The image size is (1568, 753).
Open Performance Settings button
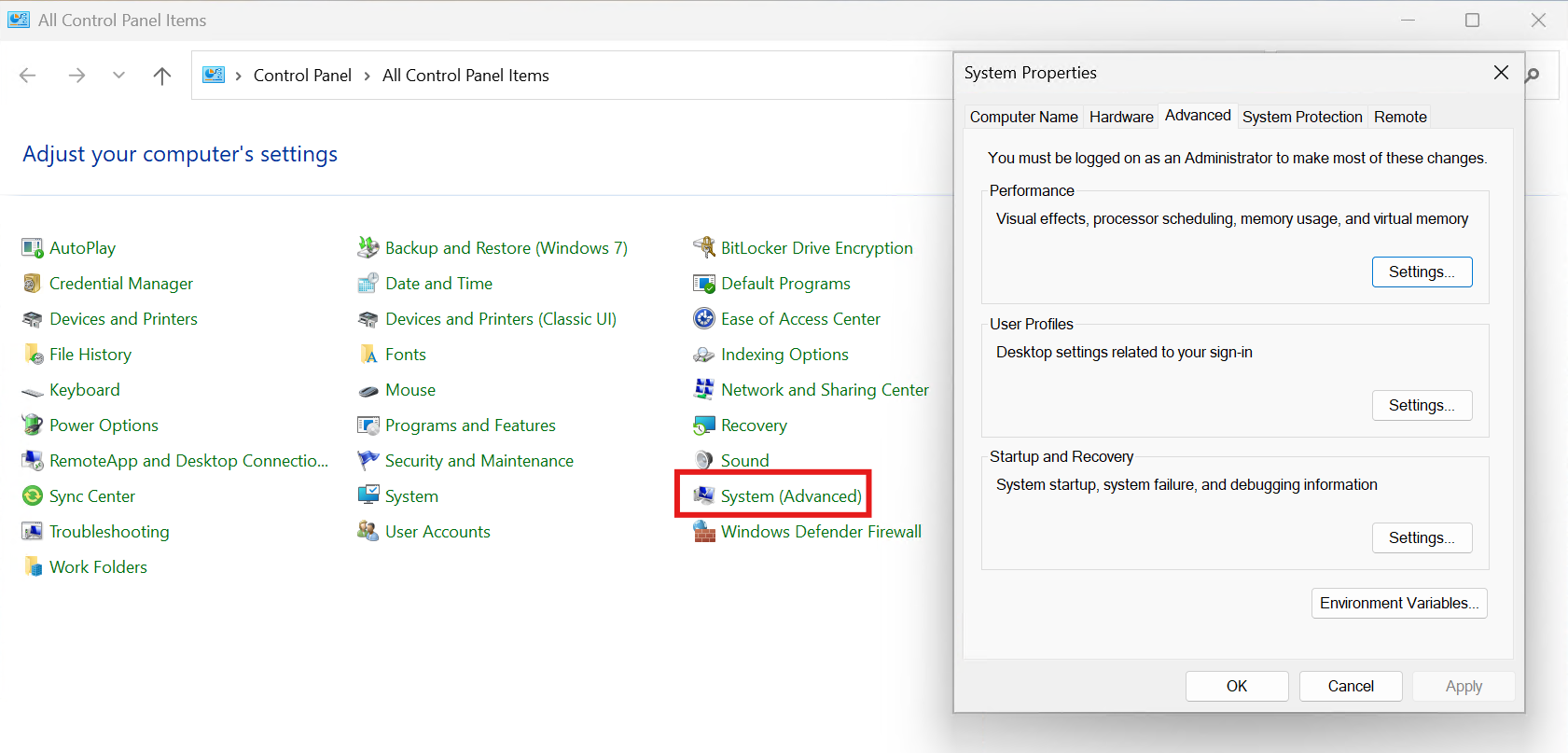click(x=1422, y=272)
